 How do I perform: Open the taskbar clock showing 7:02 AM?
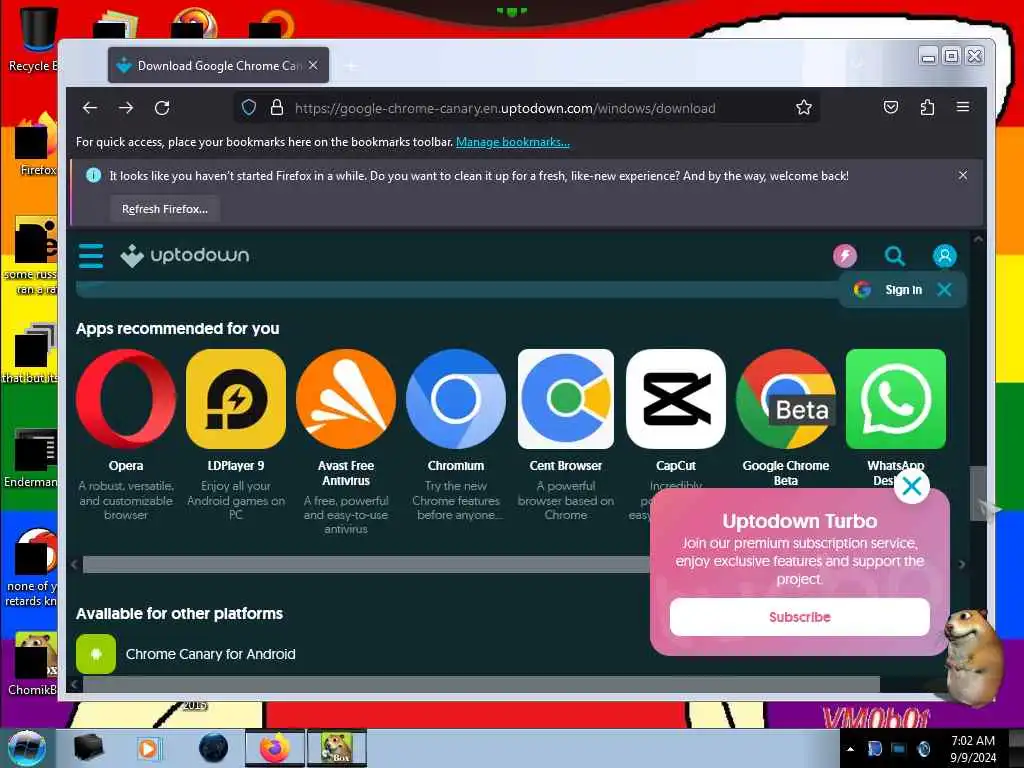[x=973, y=748]
